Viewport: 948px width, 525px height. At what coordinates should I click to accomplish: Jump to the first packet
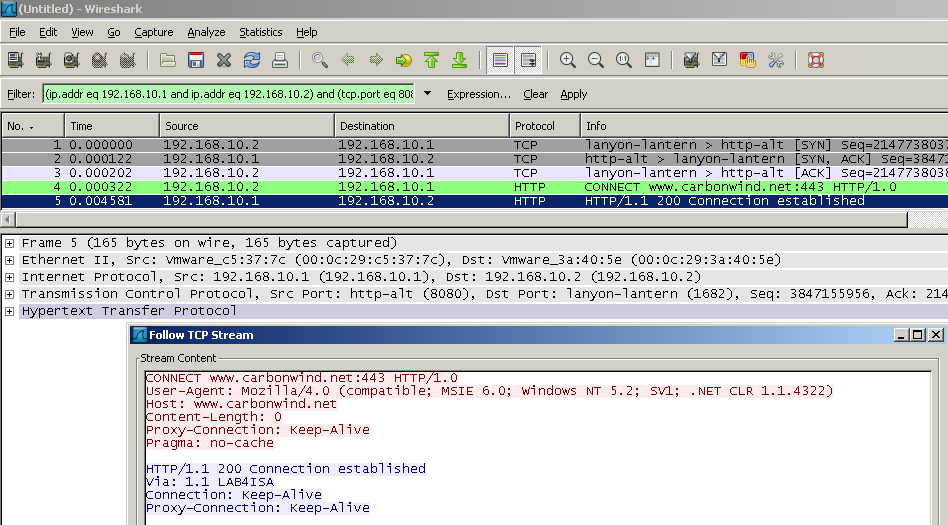click(432, 60)
